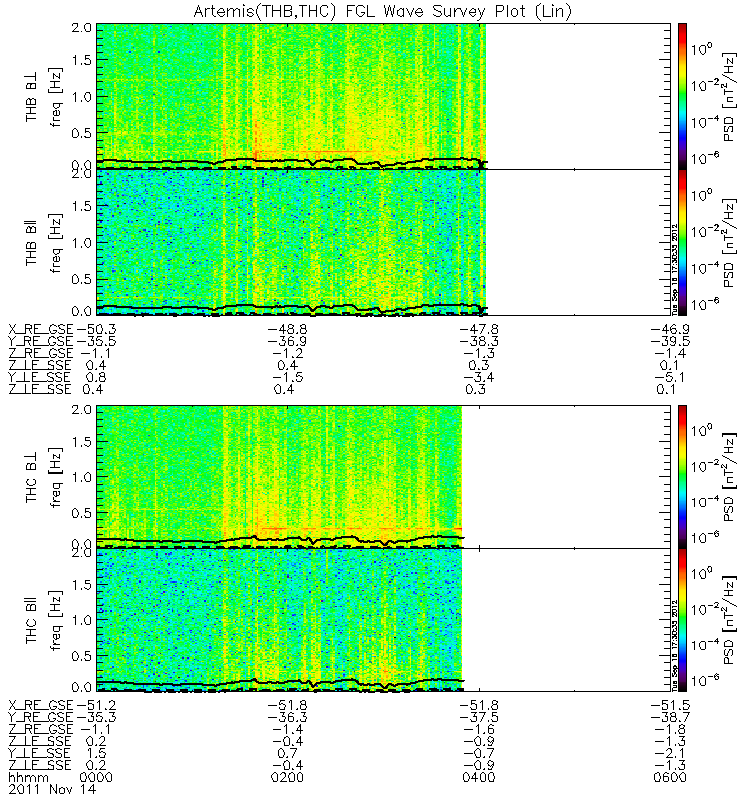Click the Y_RE_GSE value '-36.9'
The image size is (750, 800).
(x=287, y=341)
